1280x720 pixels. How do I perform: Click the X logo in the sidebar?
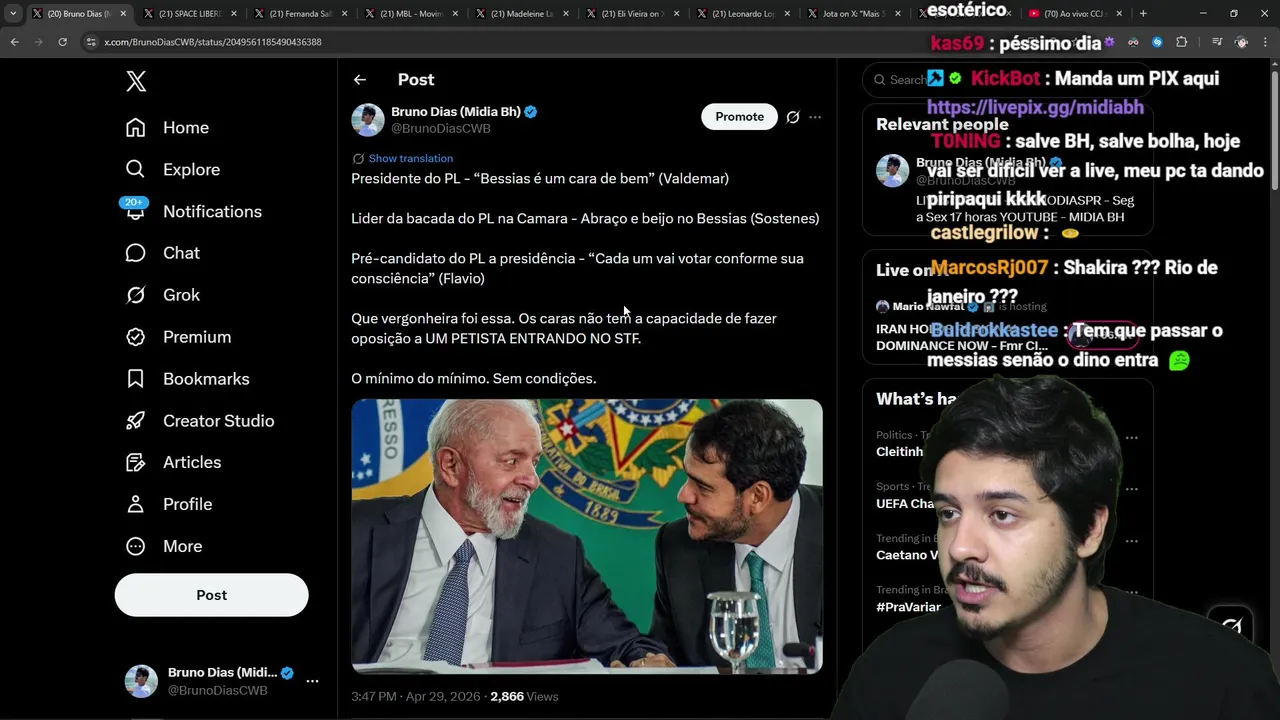136,81
